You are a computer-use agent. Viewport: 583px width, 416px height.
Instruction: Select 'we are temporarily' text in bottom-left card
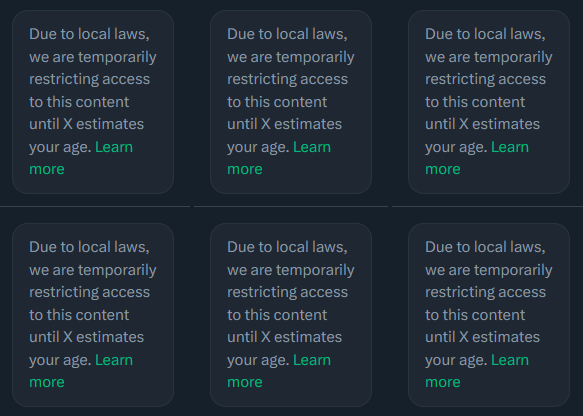click(93, 270)
